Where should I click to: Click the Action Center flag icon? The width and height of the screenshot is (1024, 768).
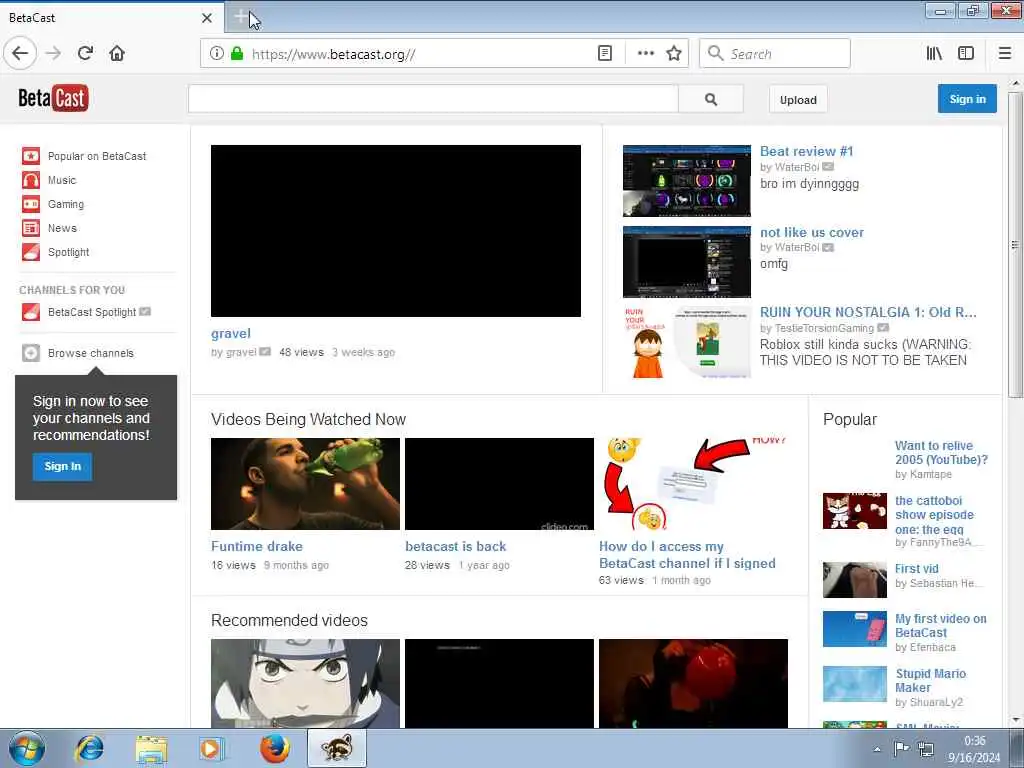[901, 748]
